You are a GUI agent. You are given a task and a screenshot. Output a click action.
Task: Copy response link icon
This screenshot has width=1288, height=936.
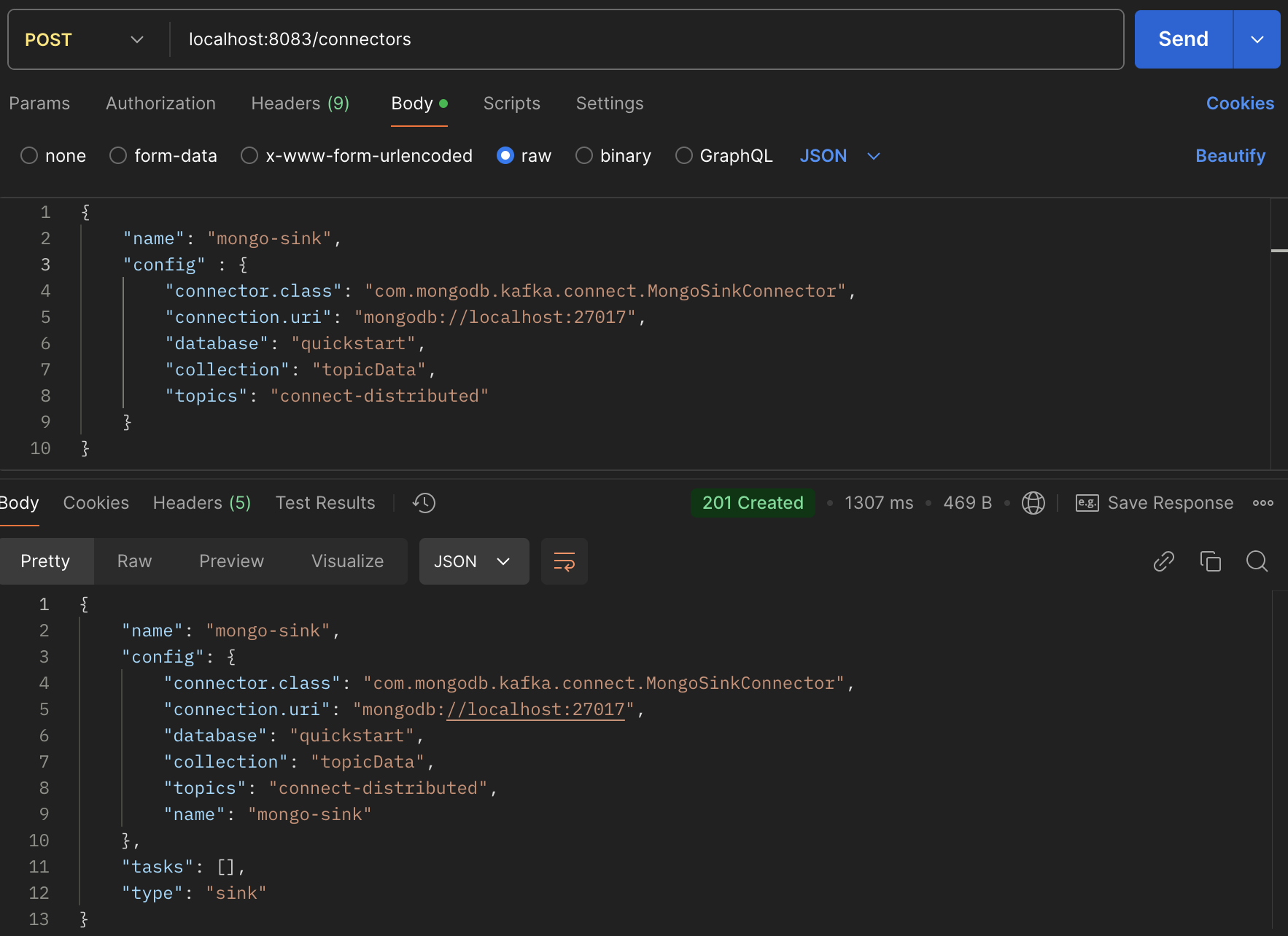[1164, 561]
